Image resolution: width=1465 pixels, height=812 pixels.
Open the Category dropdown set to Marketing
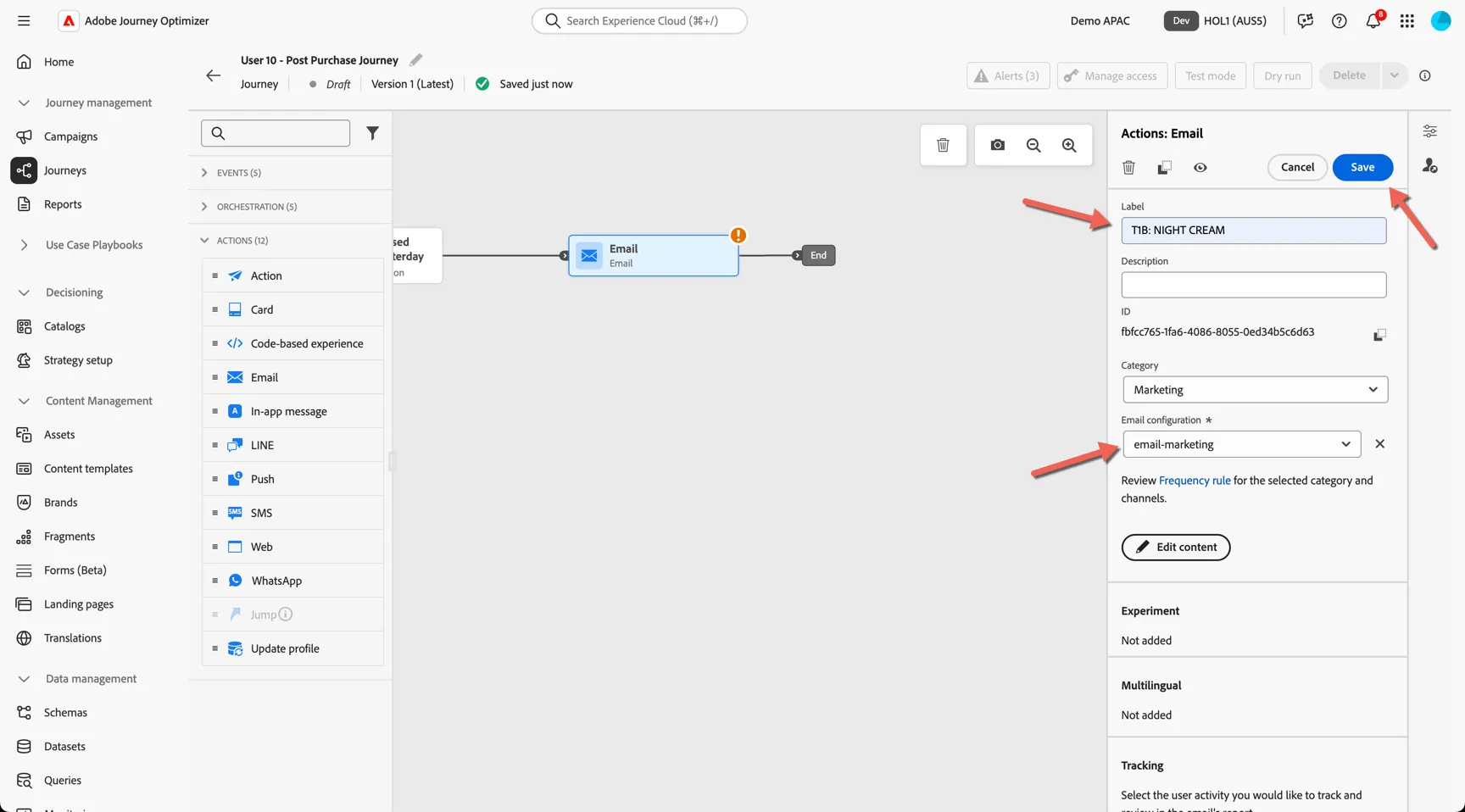click(x=1256, y=390)
